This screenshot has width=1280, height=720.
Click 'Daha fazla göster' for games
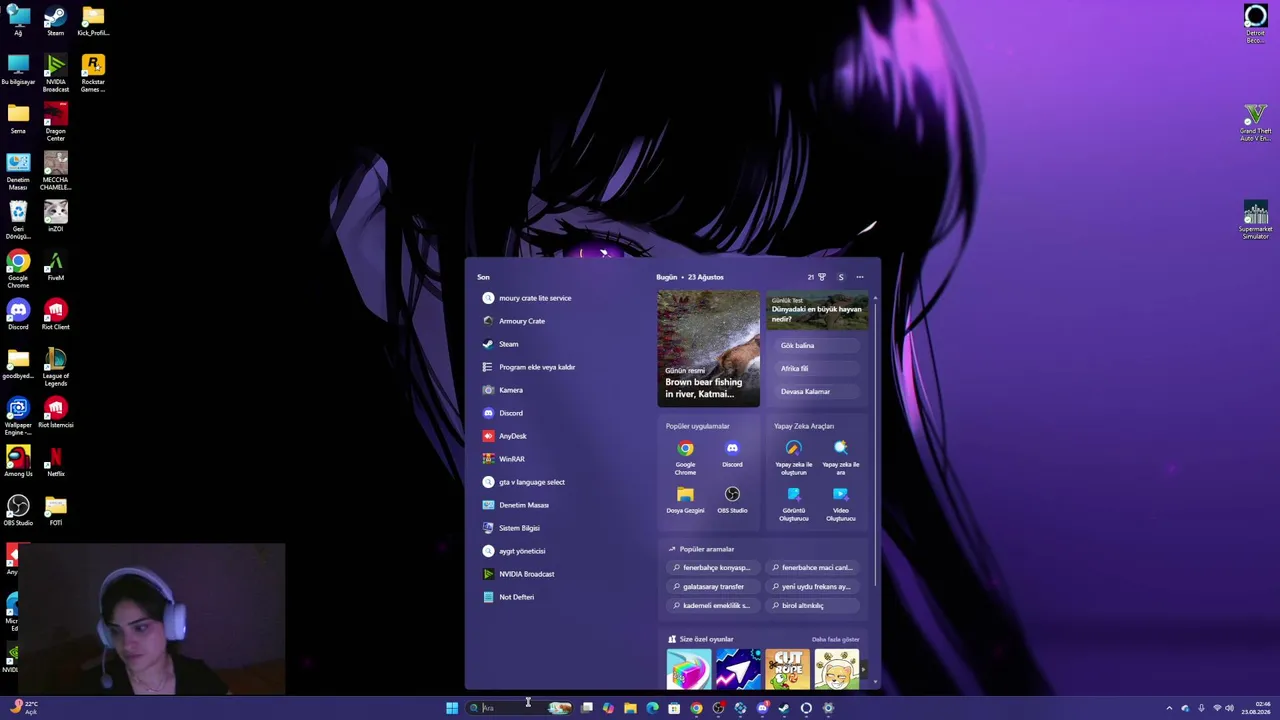click(835, 639)
